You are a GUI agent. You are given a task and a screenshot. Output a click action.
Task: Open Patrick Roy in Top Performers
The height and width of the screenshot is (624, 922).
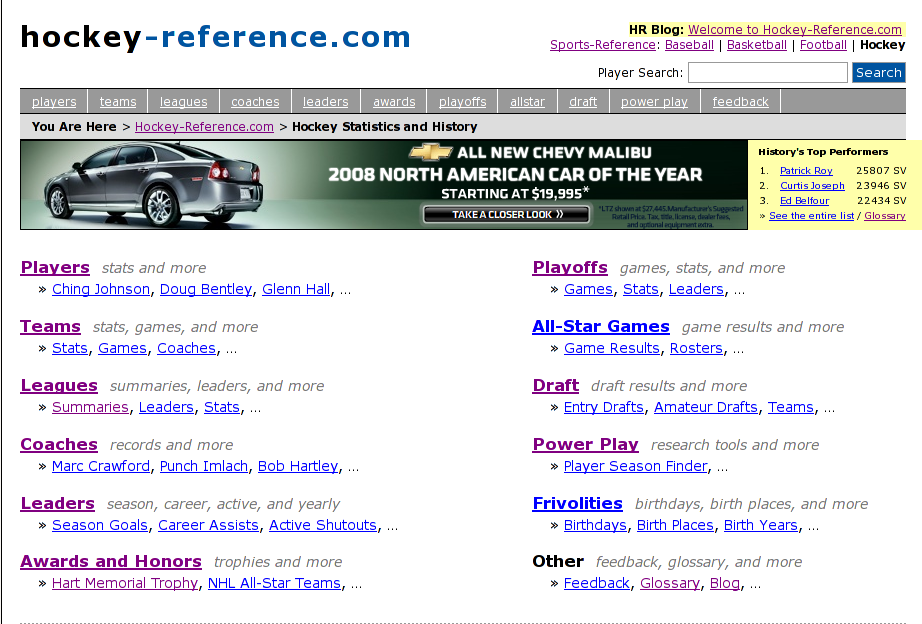click(806, 171)
